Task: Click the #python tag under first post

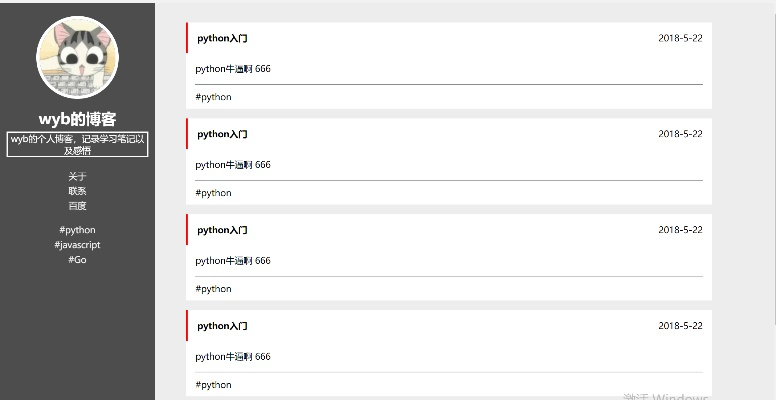Action: 213,97
